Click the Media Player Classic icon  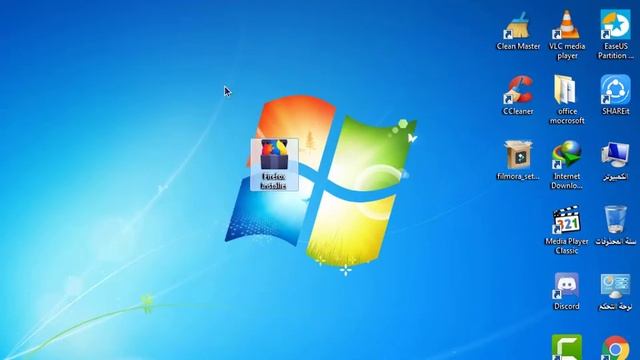click(x=567, y=220)
